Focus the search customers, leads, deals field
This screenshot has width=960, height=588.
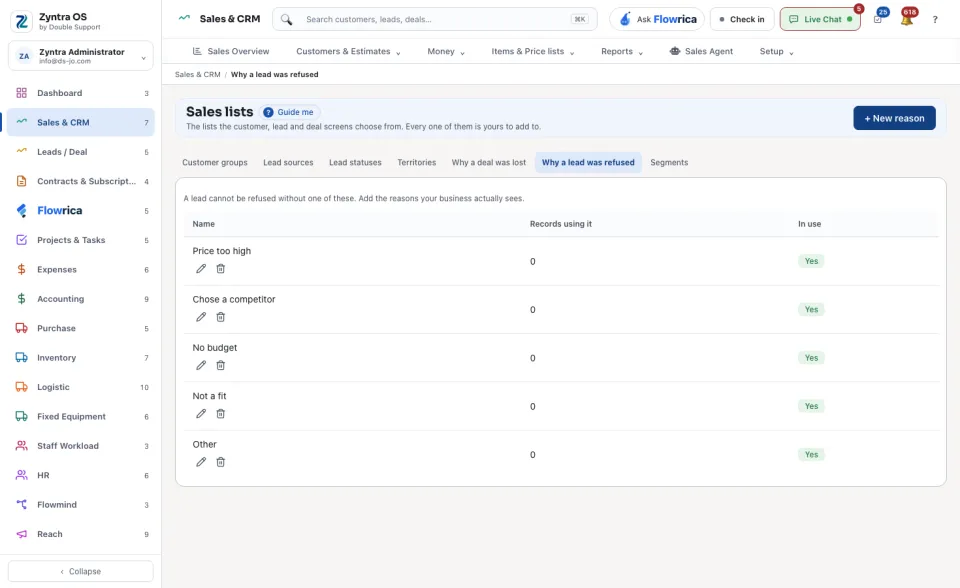[435, 20]
